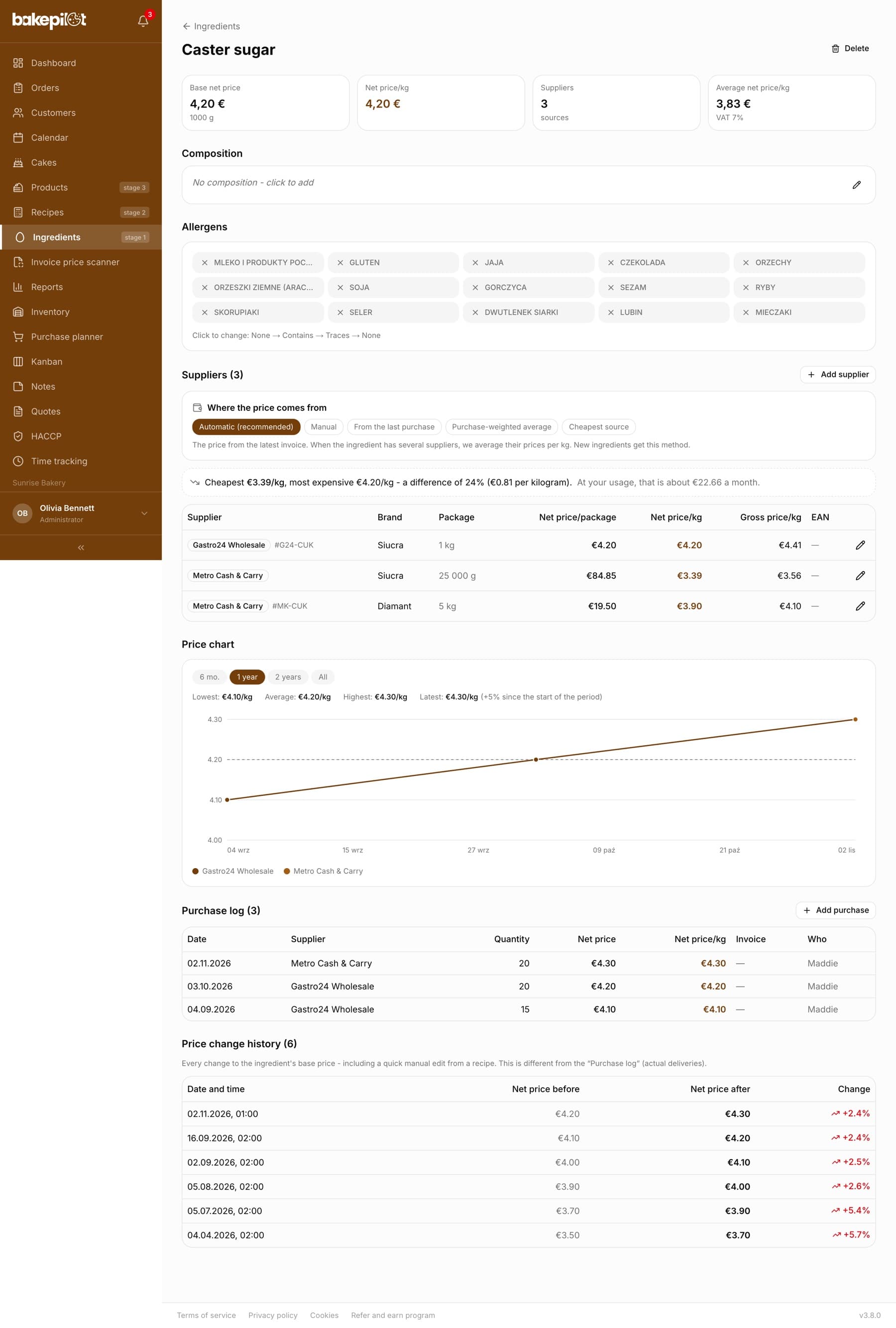Open the Refer and earn program link

click(393, 1315)
